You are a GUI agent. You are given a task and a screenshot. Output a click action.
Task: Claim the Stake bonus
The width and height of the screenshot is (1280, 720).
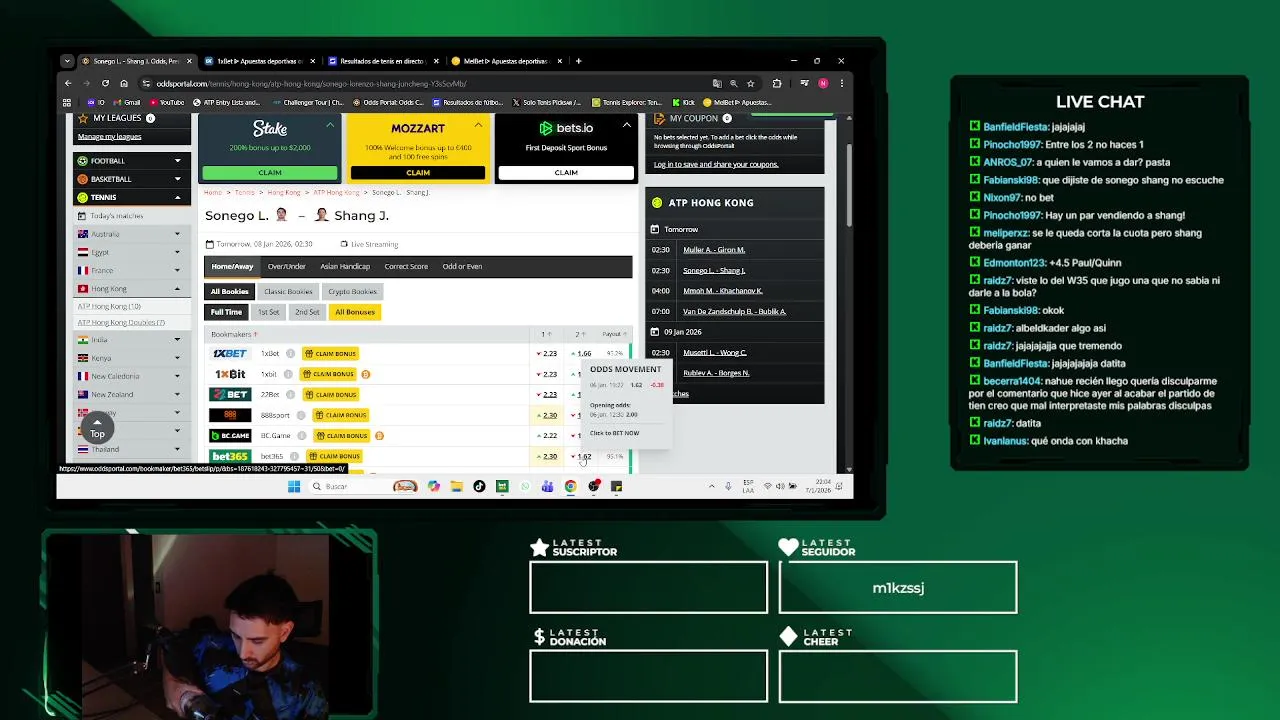pos(270,172)
